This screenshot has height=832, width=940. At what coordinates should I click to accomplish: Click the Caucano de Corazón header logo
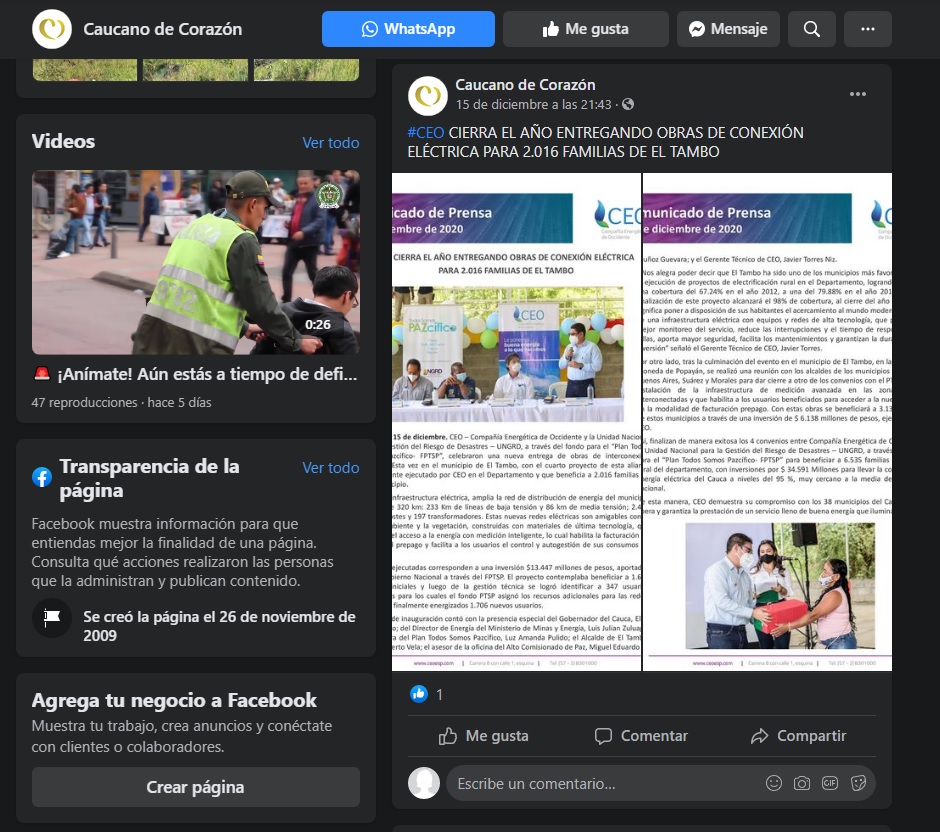[52, 29]
